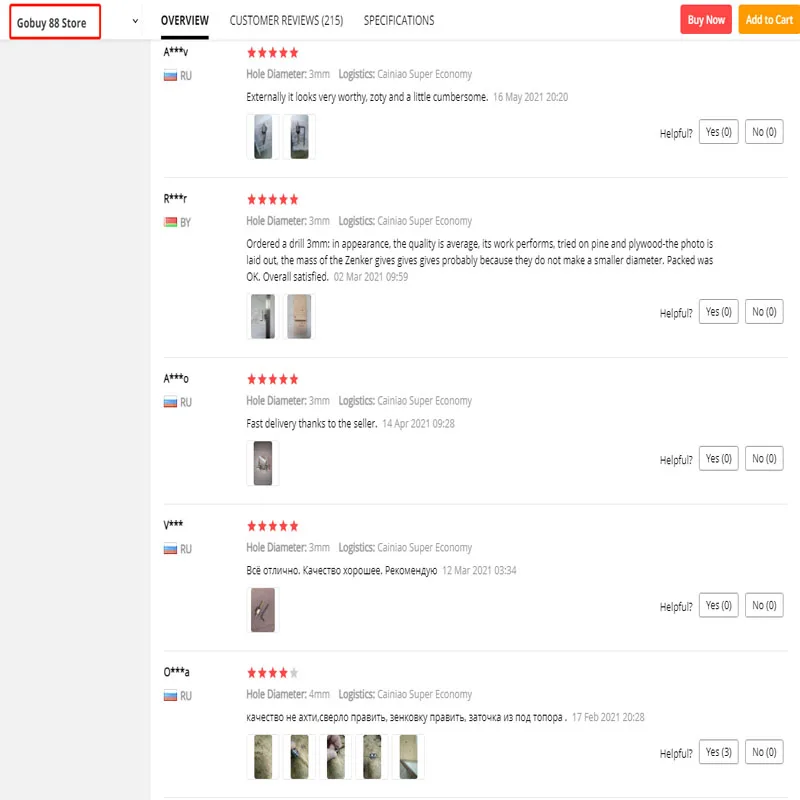View second photo in R***r's review
Image resolution: width=800 pixels, height=800 pixels.
(299, 316)
